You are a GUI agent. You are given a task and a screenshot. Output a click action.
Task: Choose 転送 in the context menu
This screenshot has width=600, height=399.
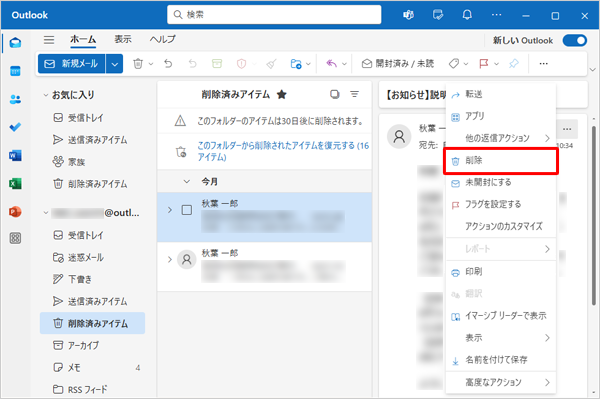pyautogui.click(x=501, y=94)
